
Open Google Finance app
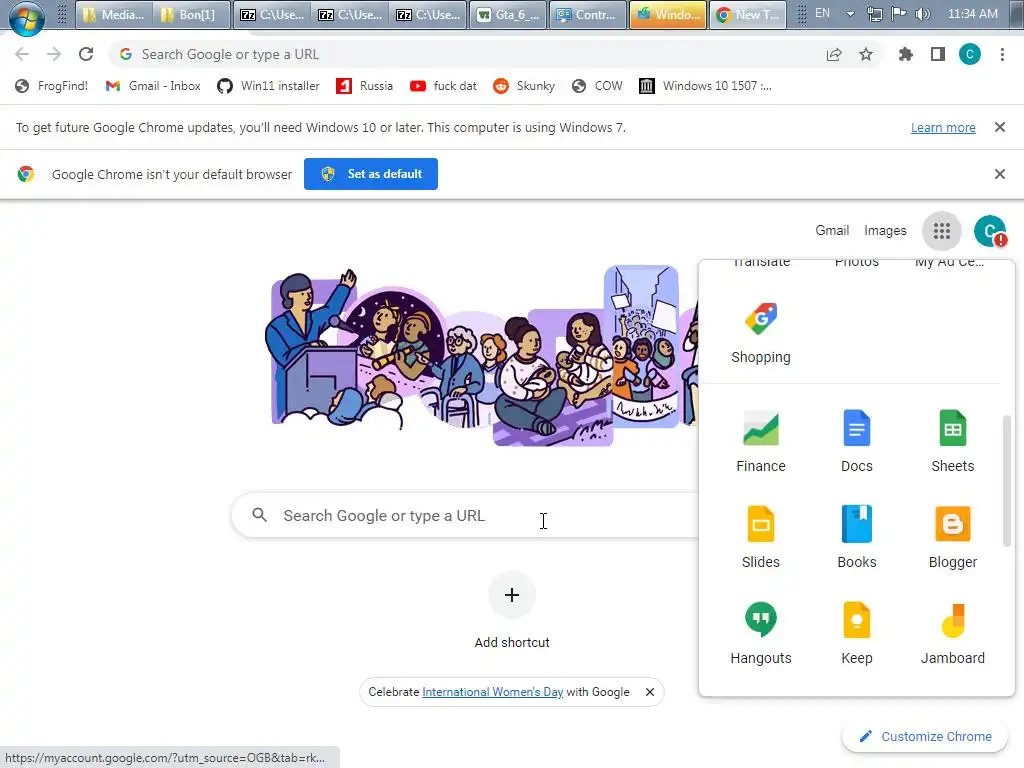pos(761,441)
